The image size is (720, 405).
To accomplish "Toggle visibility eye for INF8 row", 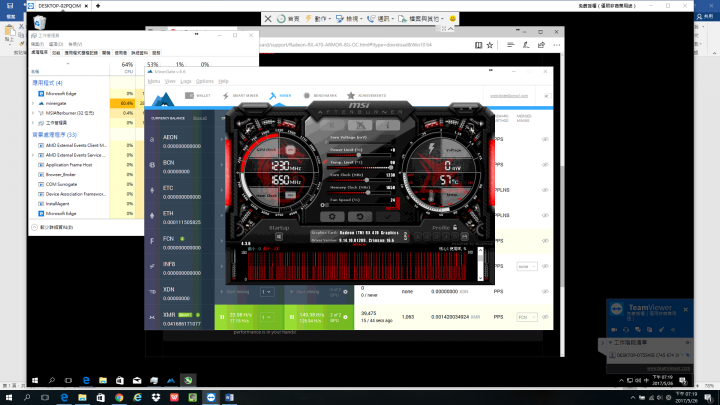I will click(545, 266).
